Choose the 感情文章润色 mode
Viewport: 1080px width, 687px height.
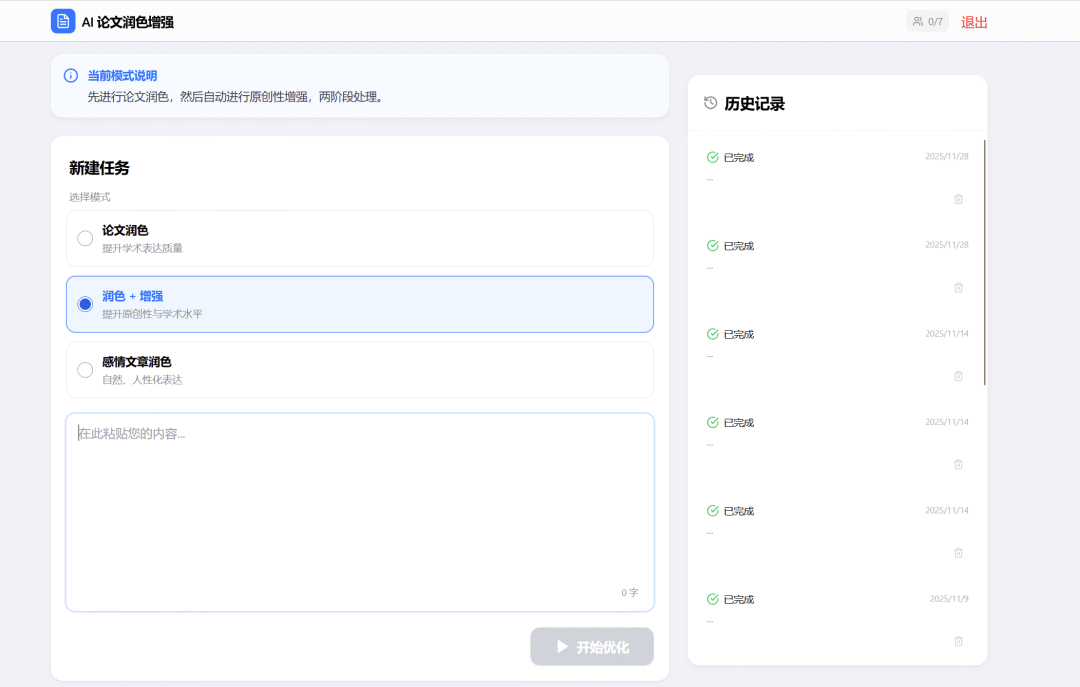coord(85,370)
